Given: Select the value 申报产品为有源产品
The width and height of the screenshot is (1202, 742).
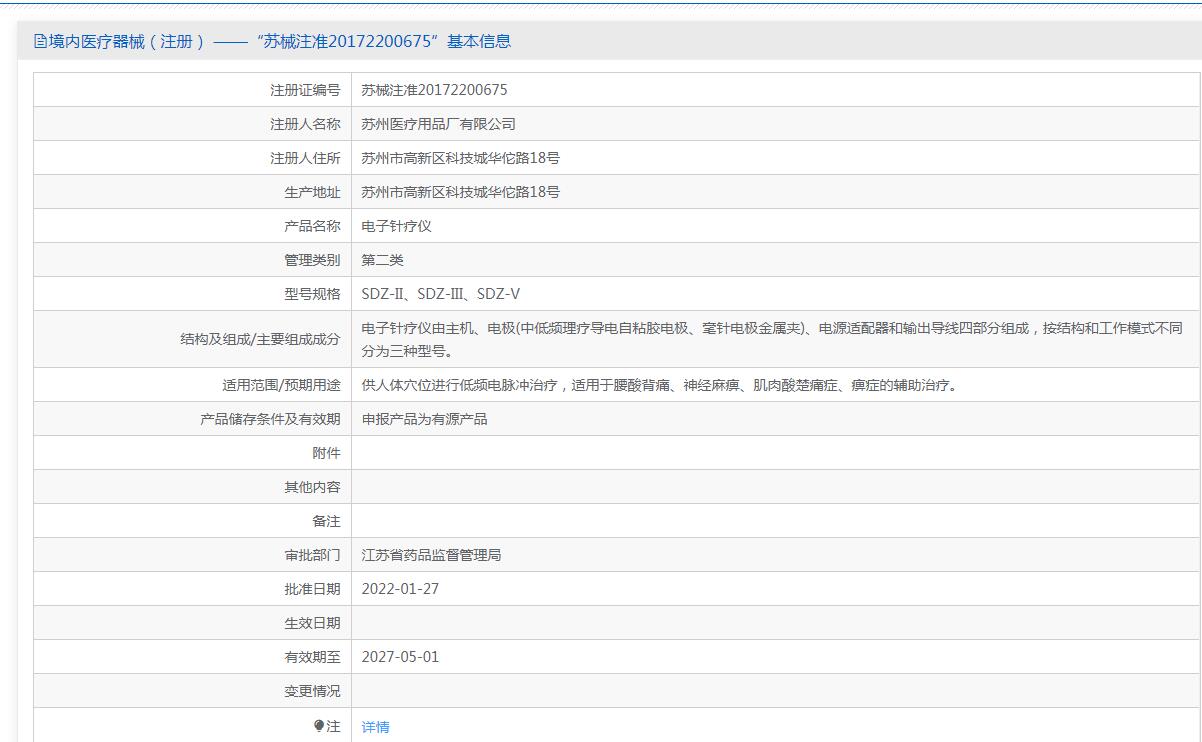Looking at the screenshot, I should click(x=424, y=419).
